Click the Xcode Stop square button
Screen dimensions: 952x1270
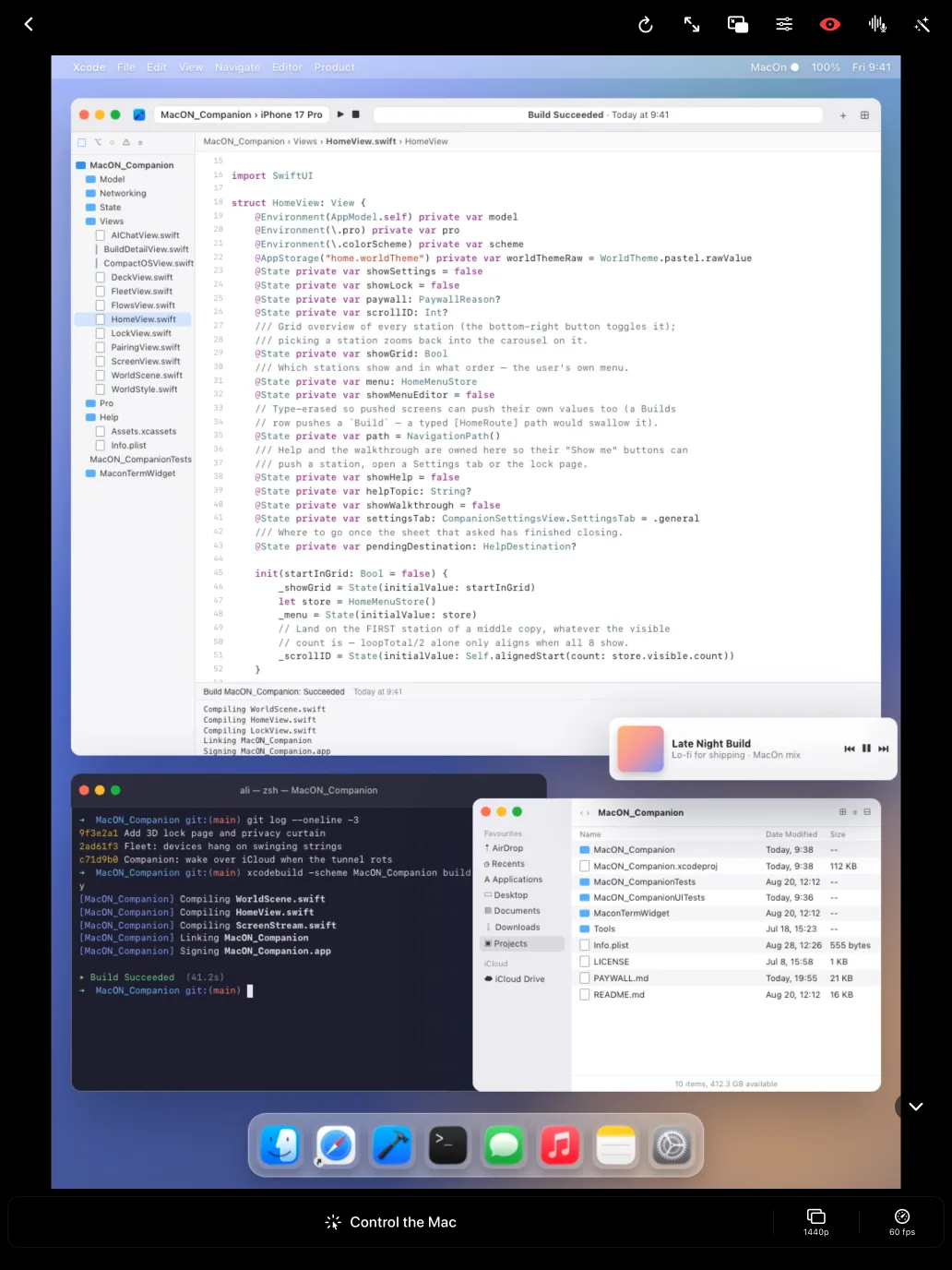pos(356,114)
